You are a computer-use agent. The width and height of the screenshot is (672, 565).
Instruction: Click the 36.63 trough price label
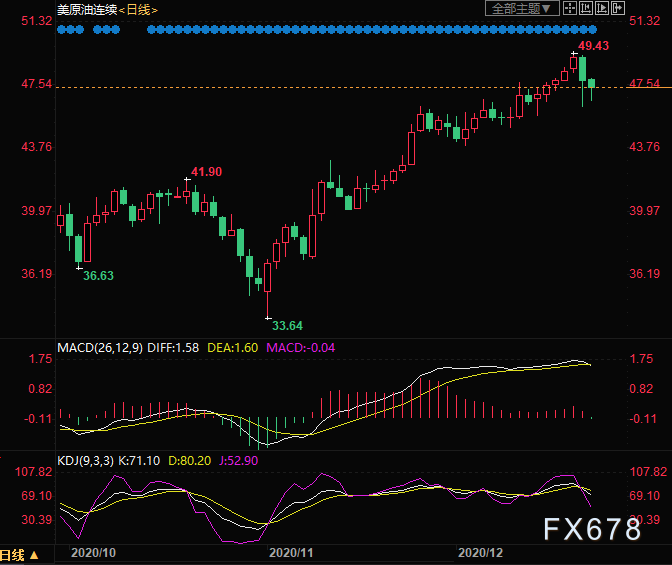tap(98, 275)
